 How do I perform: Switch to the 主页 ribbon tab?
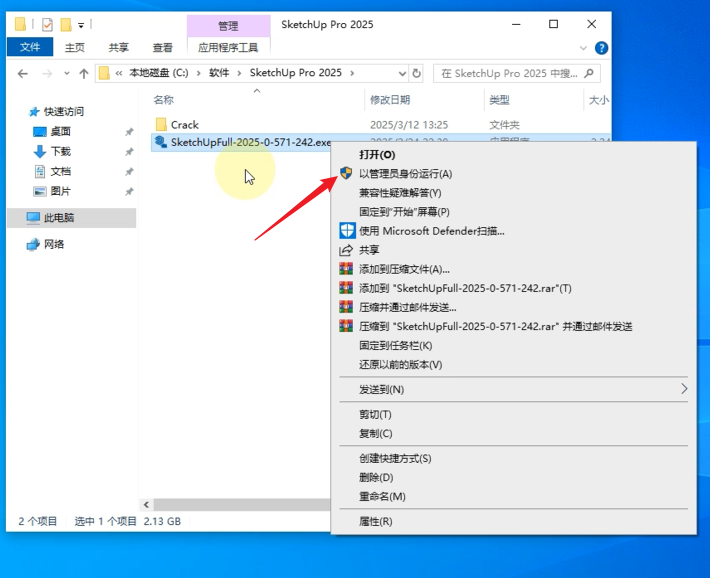tap(75, 48)
